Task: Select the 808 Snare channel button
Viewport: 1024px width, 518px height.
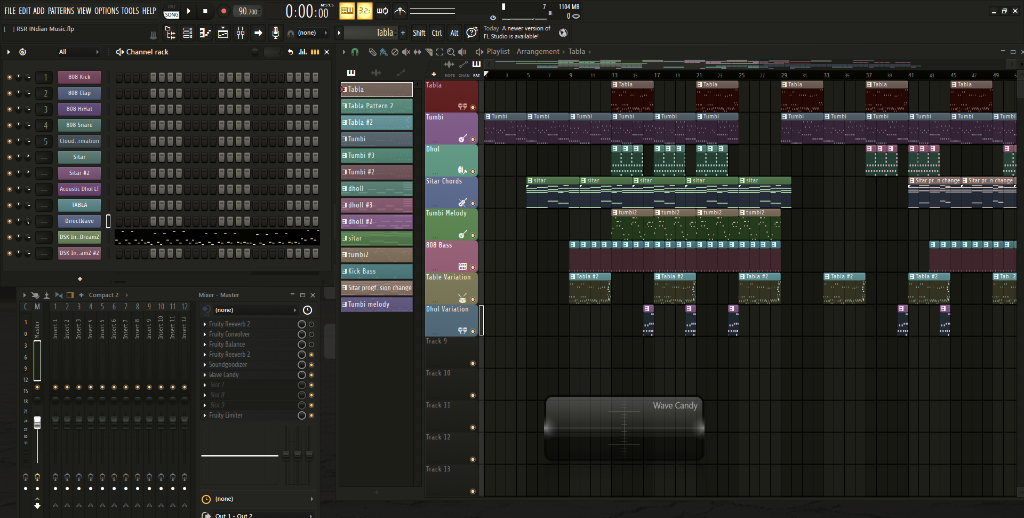Action: pos(79,125)
